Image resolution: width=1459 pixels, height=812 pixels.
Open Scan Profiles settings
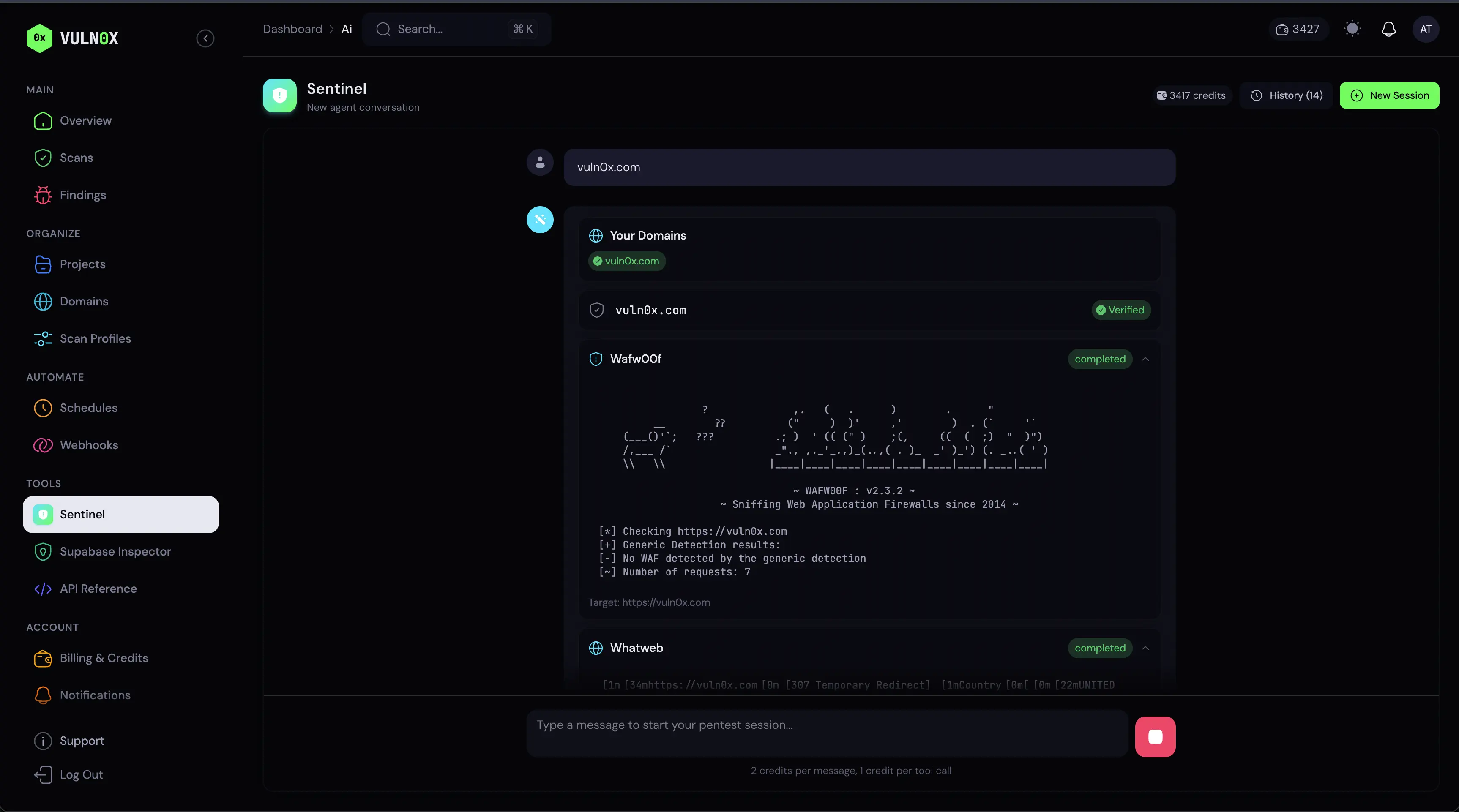[x=95, y=339]
